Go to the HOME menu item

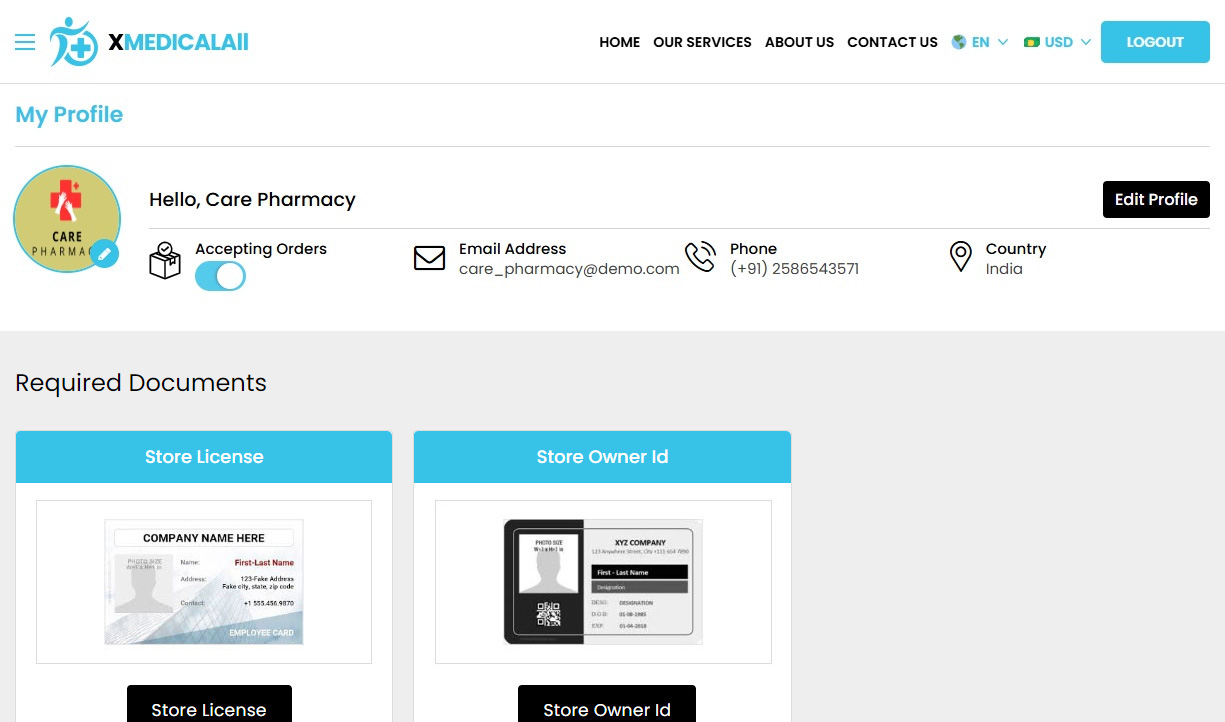point(619,42)
